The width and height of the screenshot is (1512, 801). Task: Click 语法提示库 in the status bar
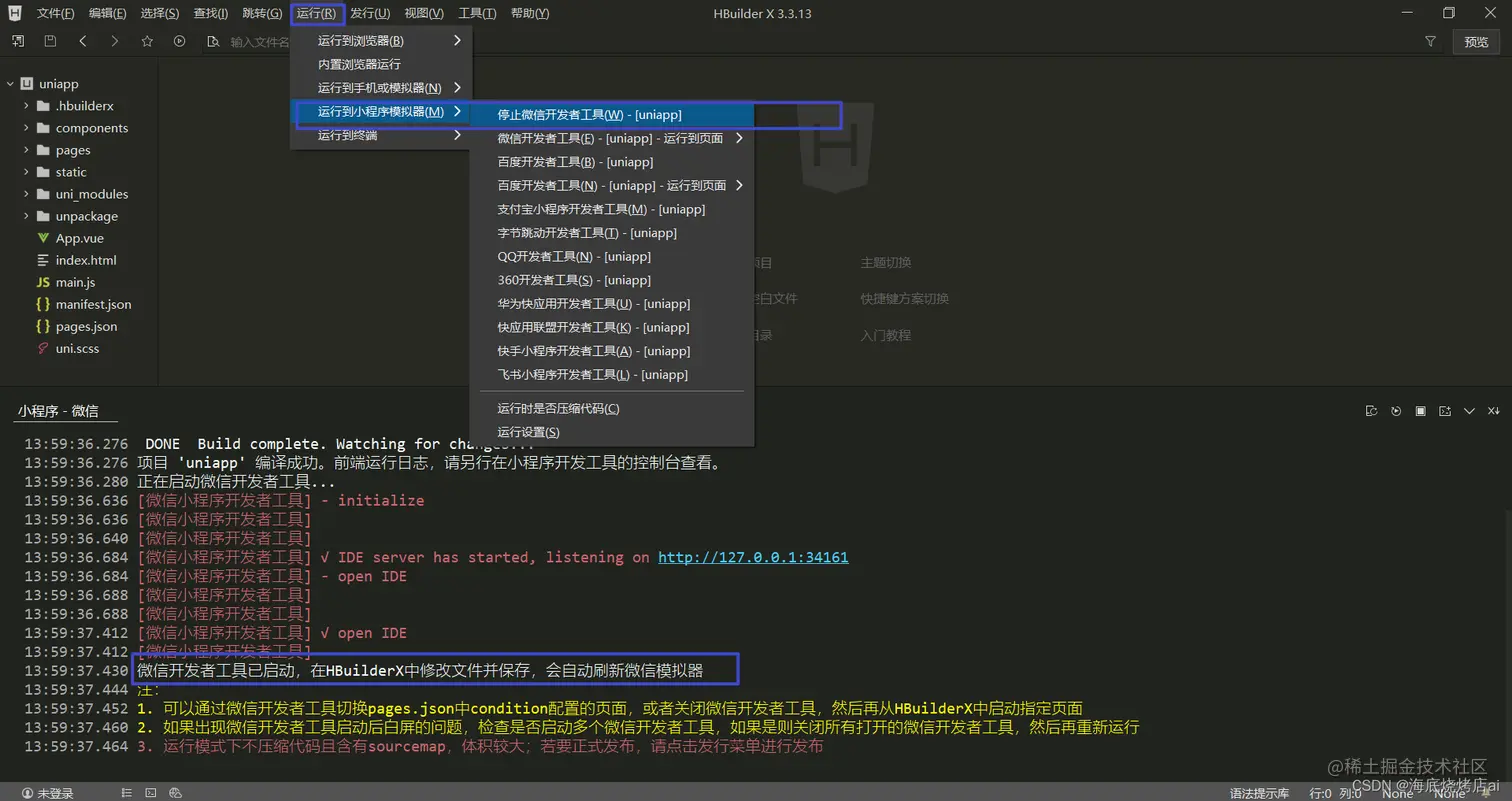(x=1259, y=793)
